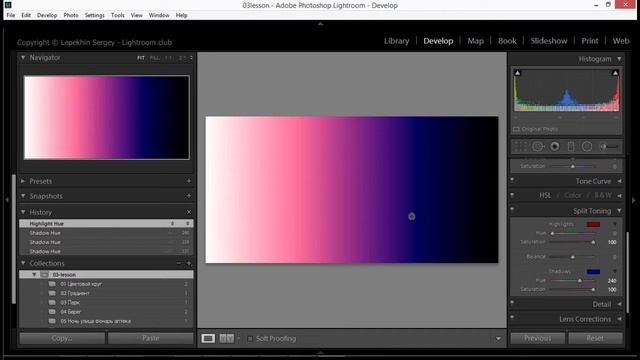640x360 pixels.
Task: Hide the right panel group
Action: [x=633, y=200]
